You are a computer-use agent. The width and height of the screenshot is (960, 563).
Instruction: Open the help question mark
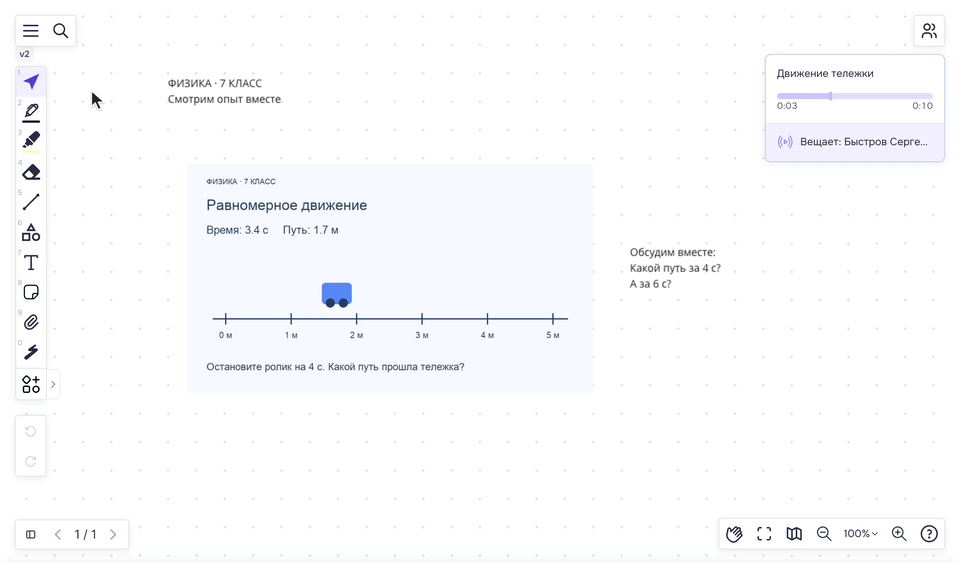point(929,534)
